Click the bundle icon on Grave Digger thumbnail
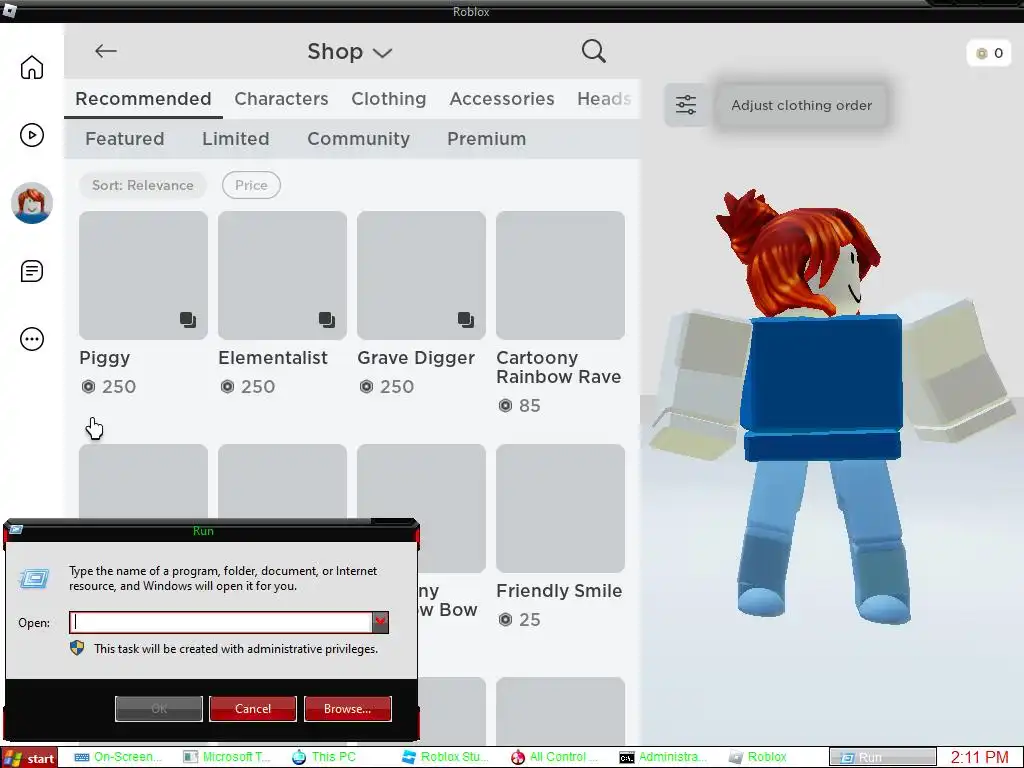This screenshot has width=1024, height=768. (466, 320)
